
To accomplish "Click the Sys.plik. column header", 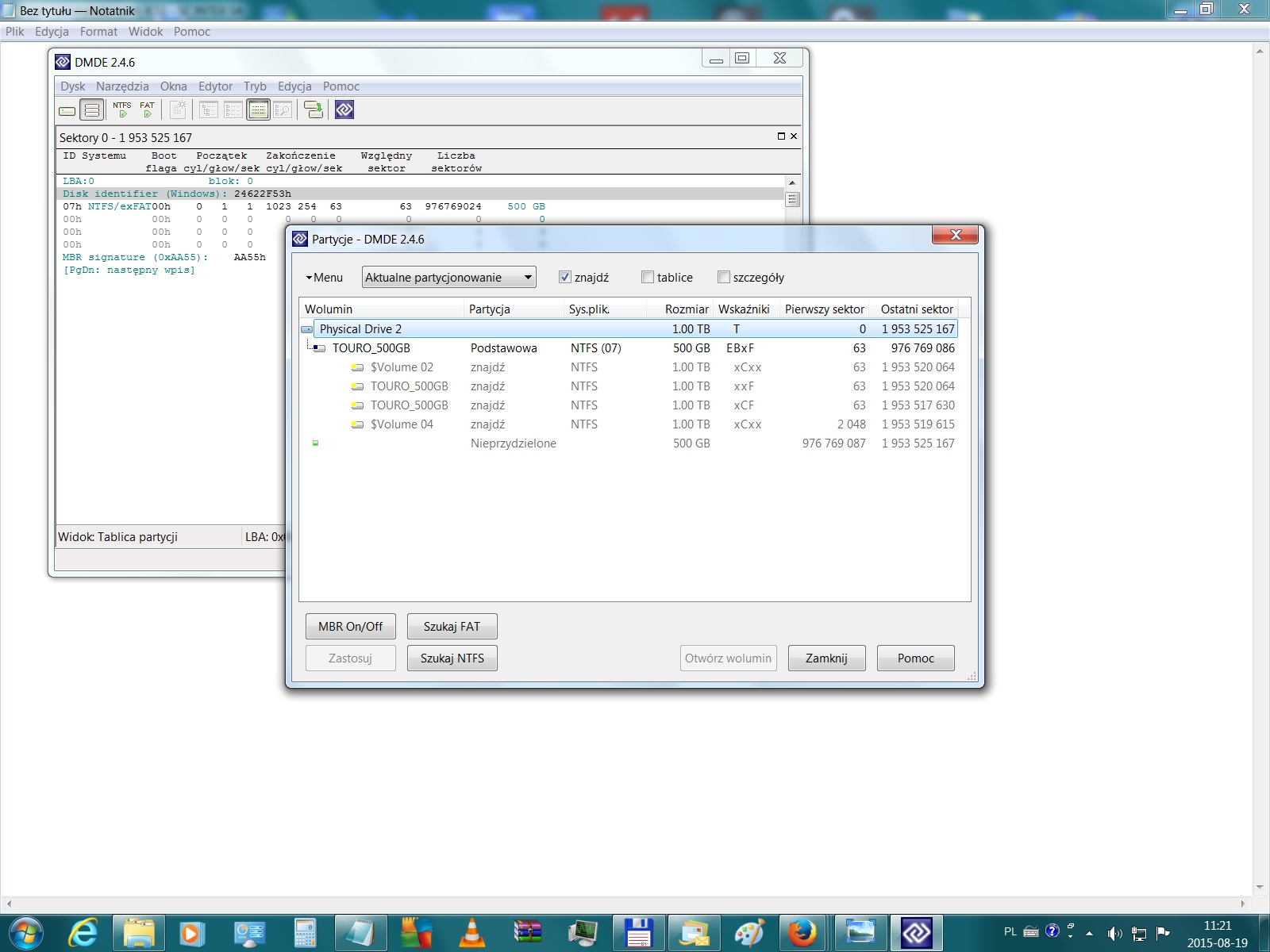I will pyautogui.click(x=605, y=309).
